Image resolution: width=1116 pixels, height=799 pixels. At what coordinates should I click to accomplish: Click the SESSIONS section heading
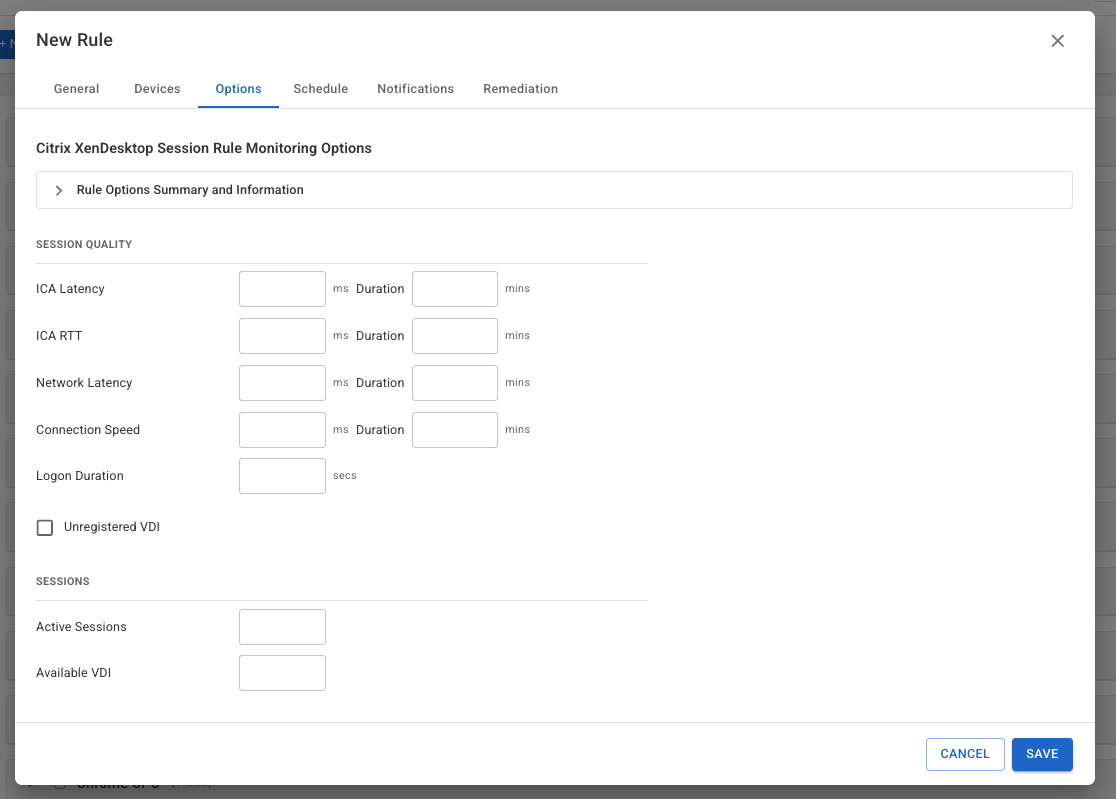click(x=63, y=581)
